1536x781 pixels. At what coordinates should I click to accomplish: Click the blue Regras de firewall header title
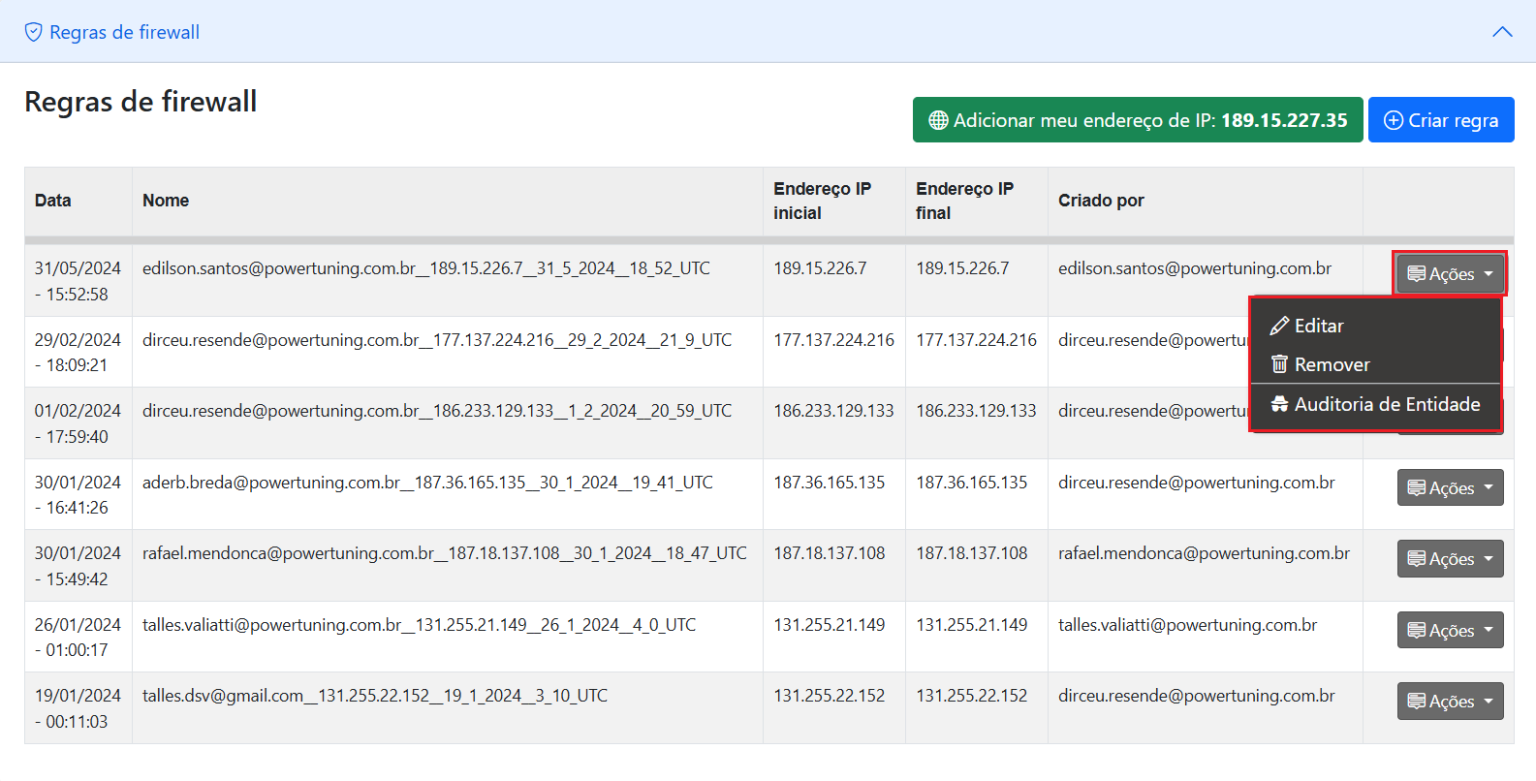pos(124,32)
